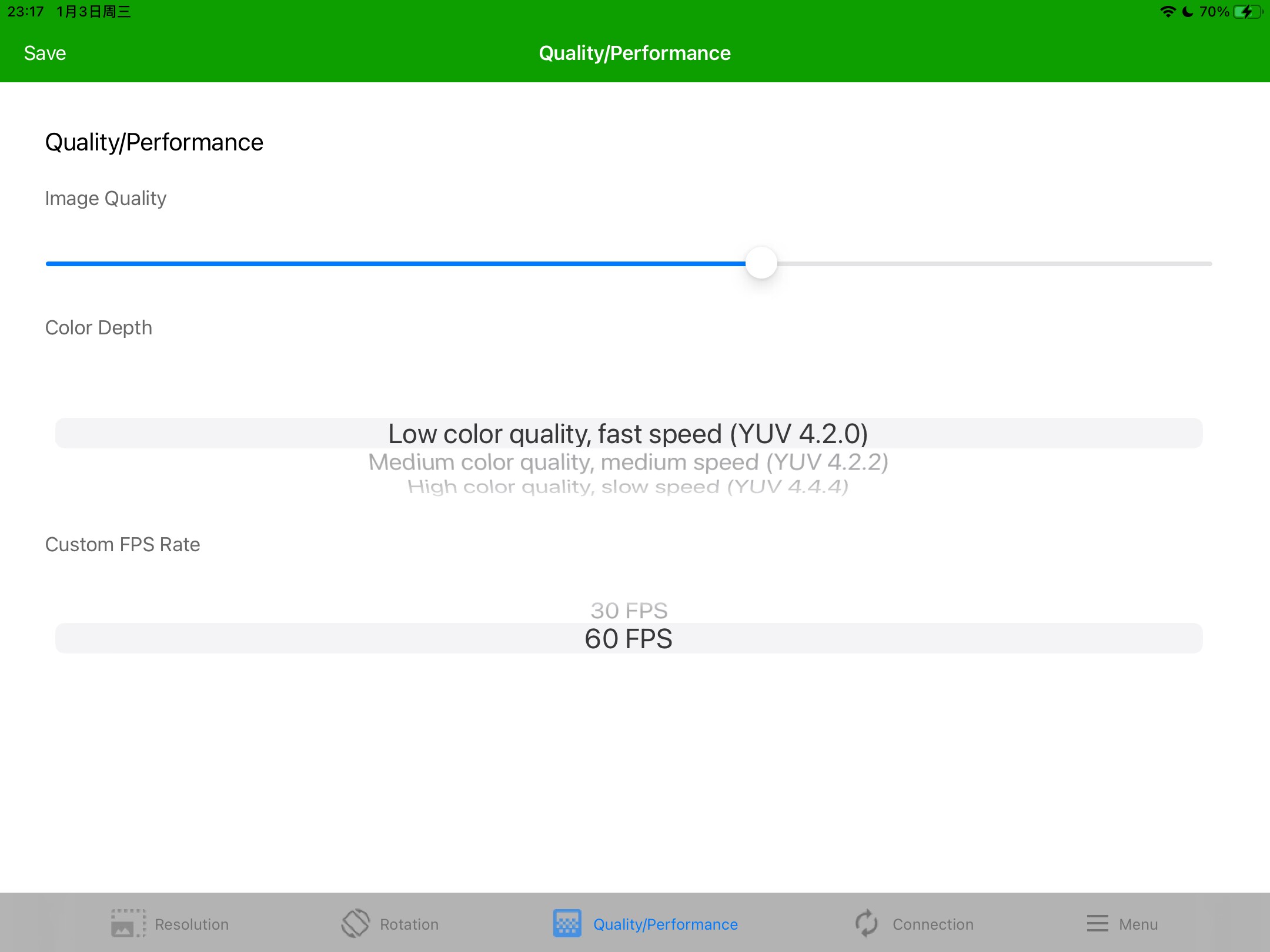Select the 60 FPS picker row

click(x=629, y=639)
